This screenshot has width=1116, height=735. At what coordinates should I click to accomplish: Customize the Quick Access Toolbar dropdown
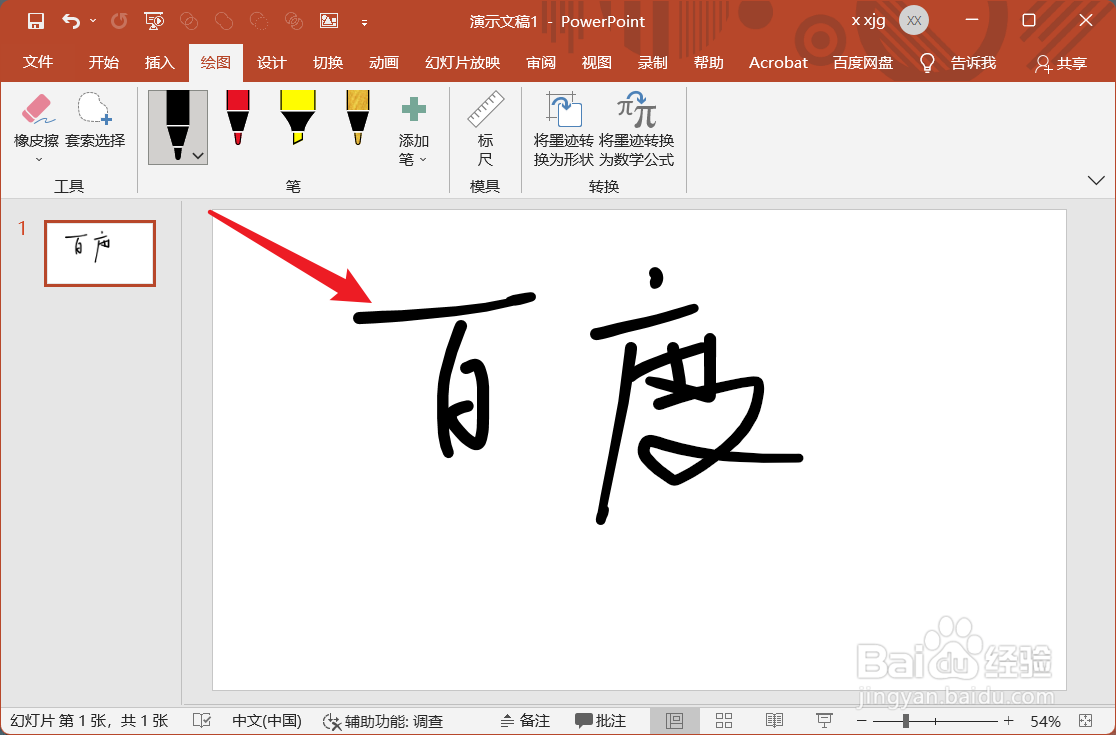coord(364,22)
